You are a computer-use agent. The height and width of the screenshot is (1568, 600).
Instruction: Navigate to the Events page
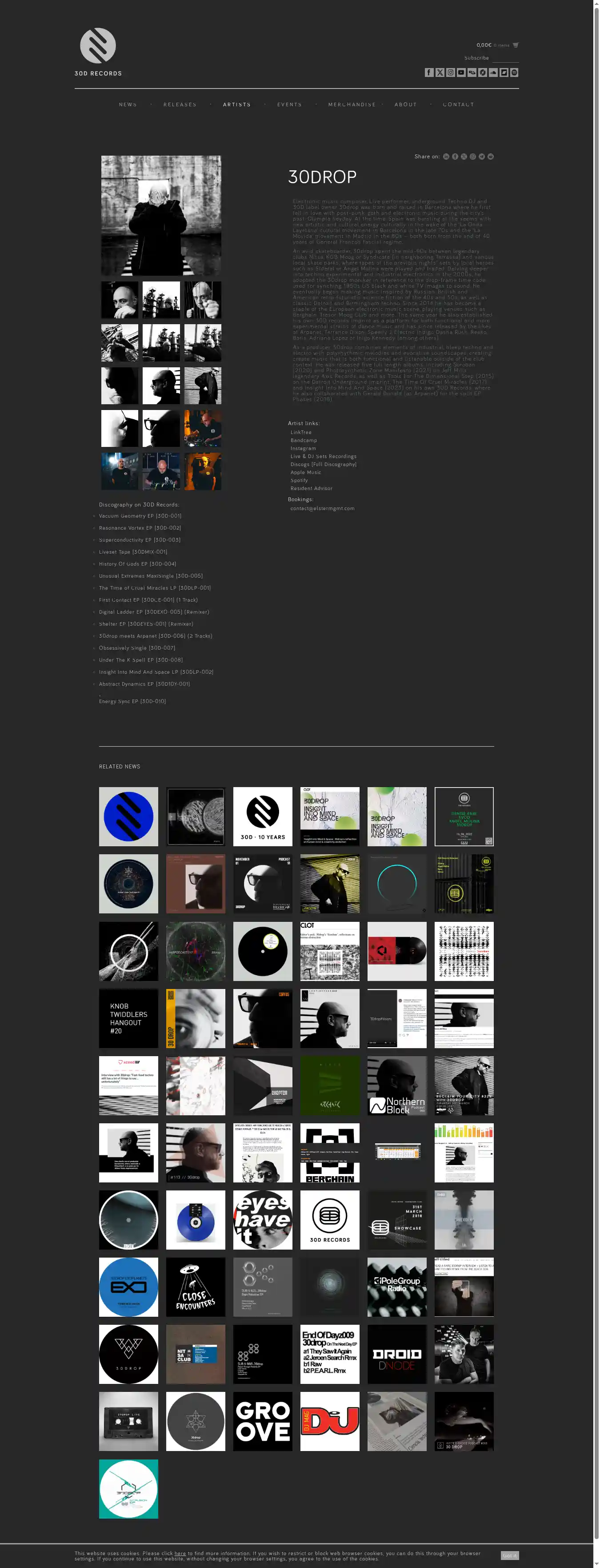point(289,105)
